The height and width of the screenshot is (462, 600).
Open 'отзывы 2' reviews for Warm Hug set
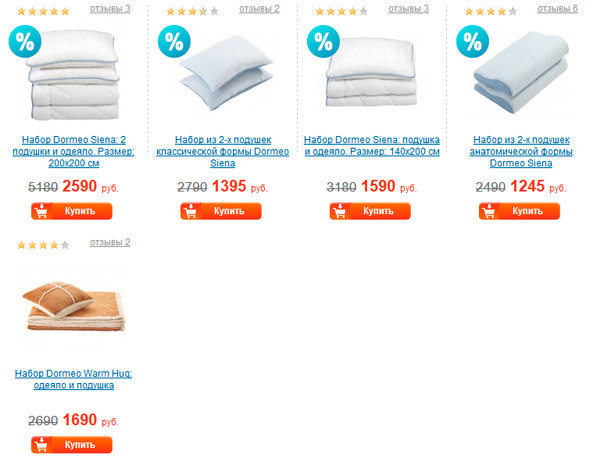pyautogui.click(x=110, y=243)
